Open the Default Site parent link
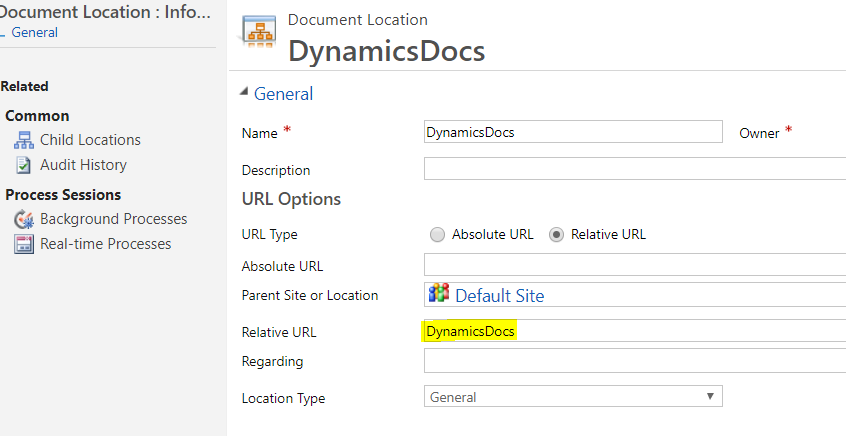The width and height of the screenshot is (846, 436). tap(499, 295)
